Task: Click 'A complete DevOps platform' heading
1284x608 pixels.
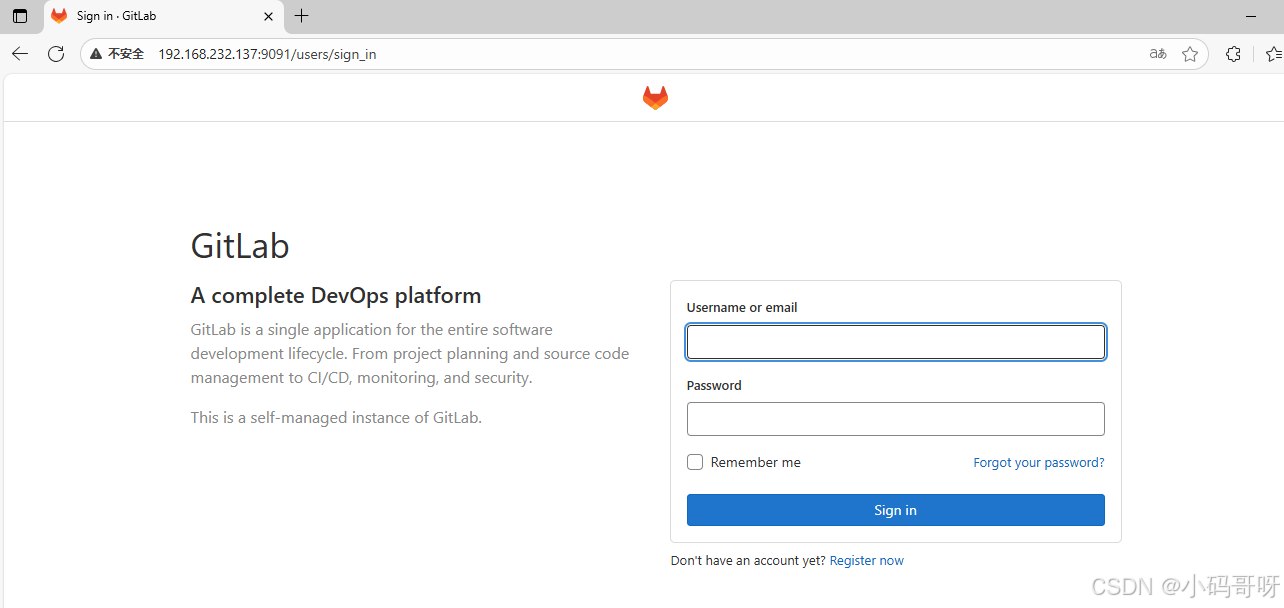Action: (x=336, y=296)
